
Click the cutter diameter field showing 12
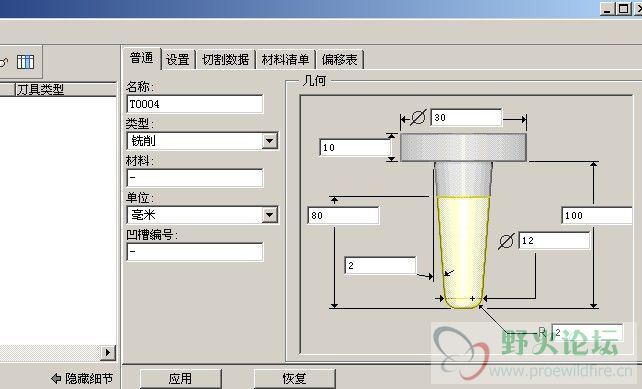click(554, 240)
